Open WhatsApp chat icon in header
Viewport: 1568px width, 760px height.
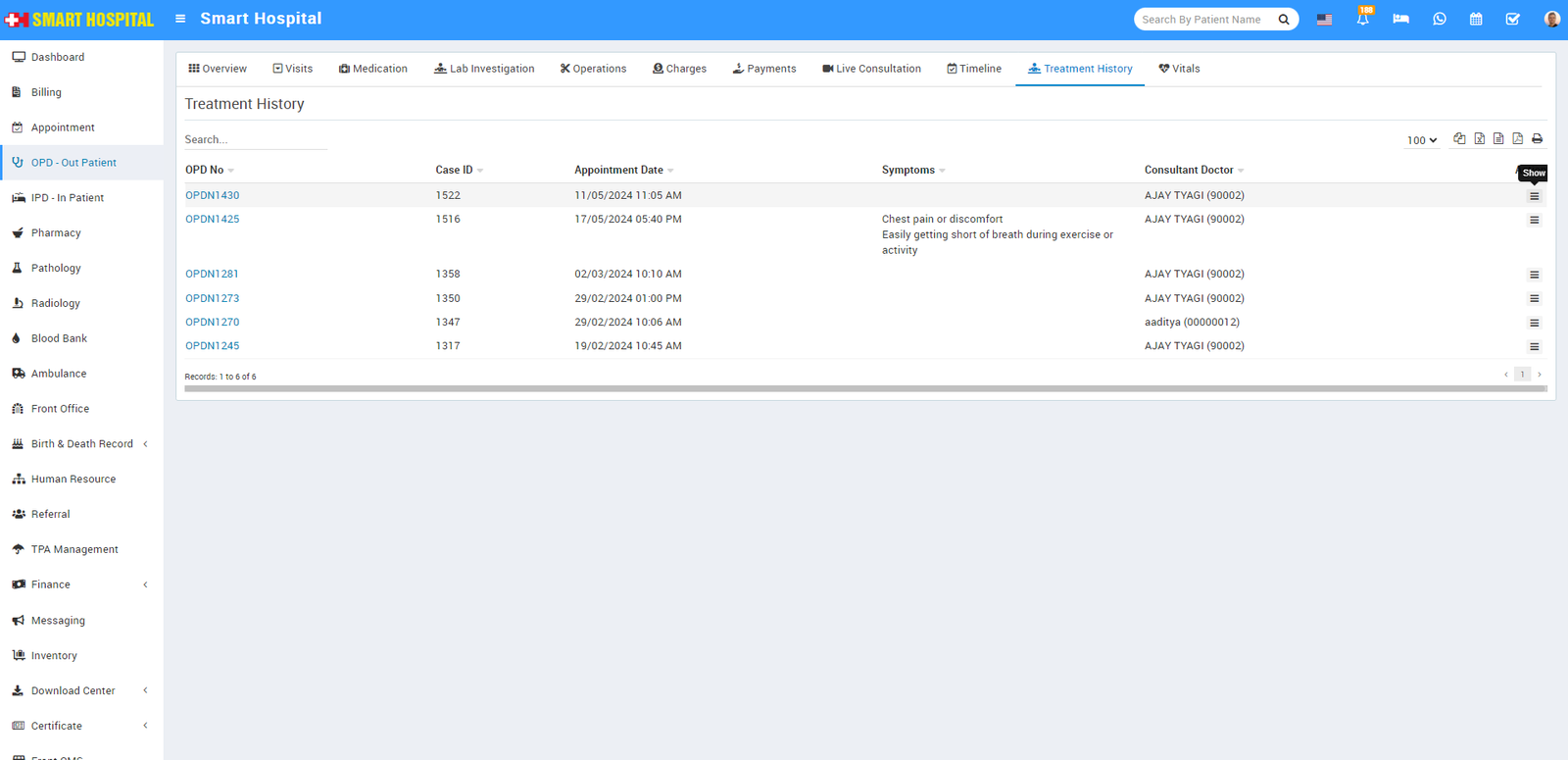1439,20
